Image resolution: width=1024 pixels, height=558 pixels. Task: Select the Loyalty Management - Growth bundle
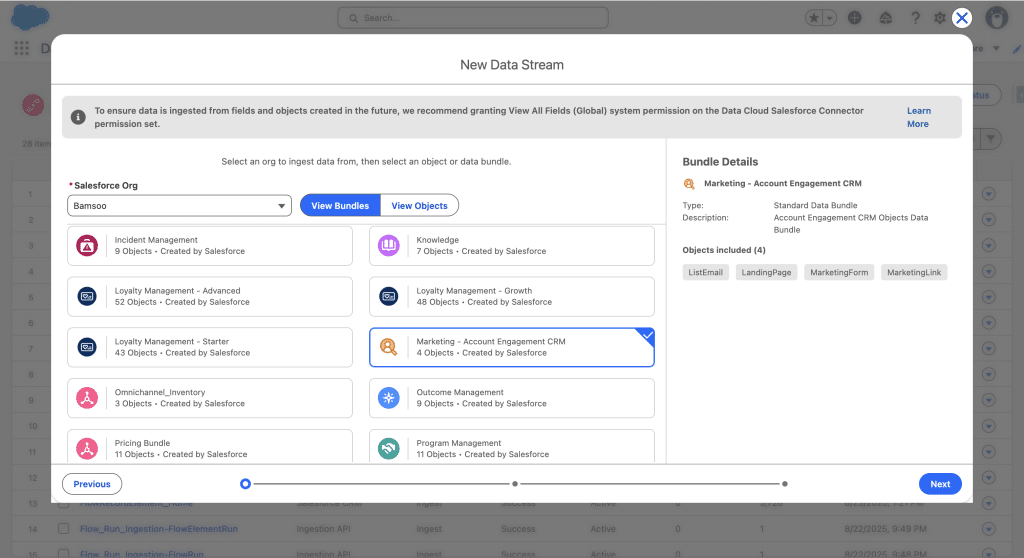coord(511,297)
